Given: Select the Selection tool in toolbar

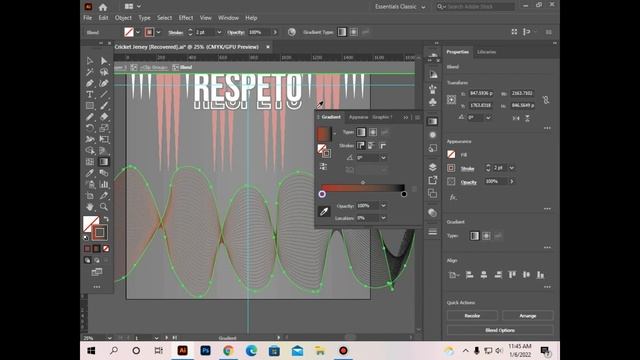Looking at the screenshot, I should pyautogui.click(x=90, y=61).
